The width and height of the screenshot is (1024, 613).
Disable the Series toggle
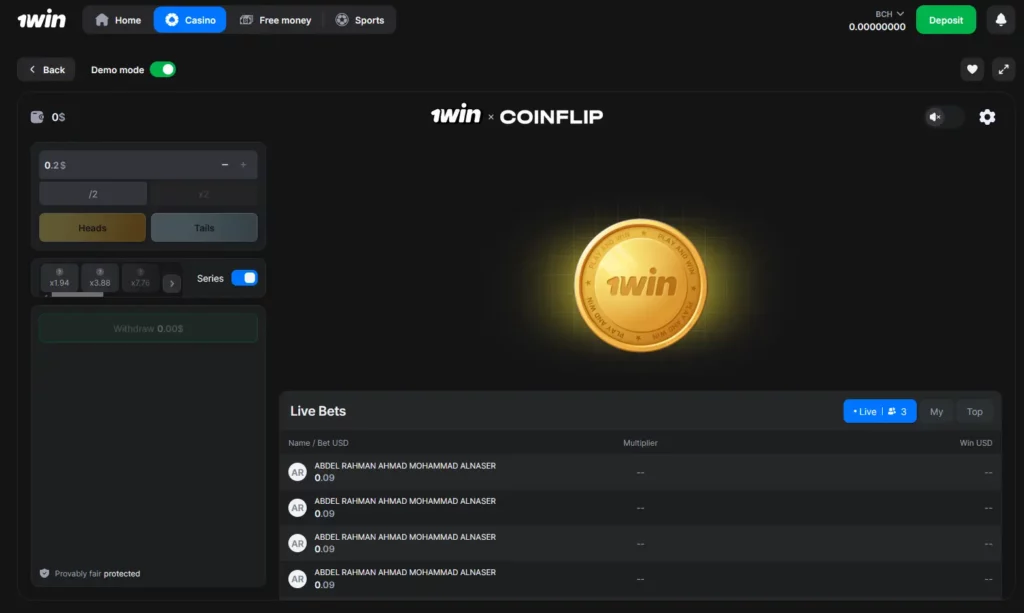click(246, 278)
